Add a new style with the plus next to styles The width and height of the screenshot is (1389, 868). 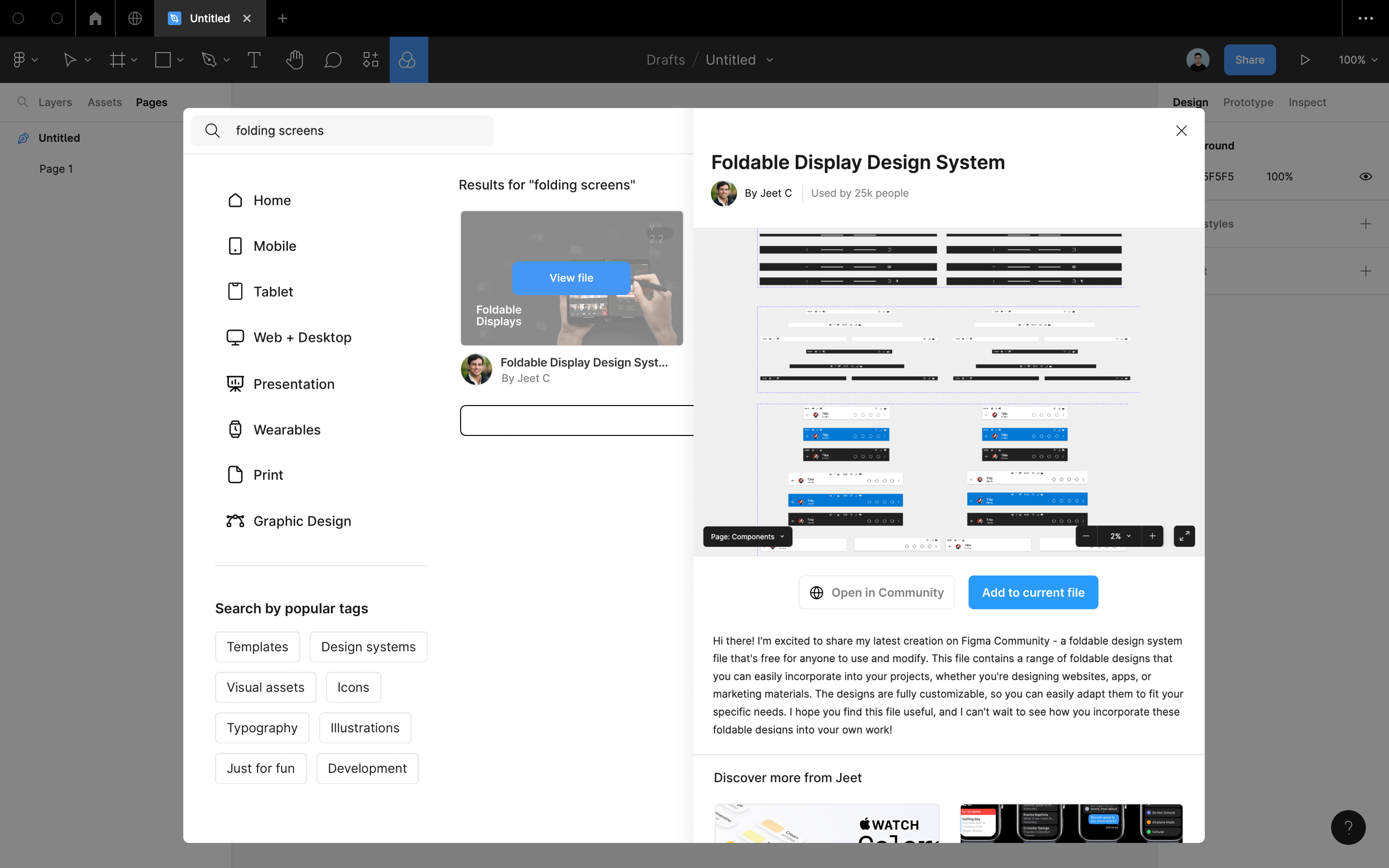tap(1365, 224)
